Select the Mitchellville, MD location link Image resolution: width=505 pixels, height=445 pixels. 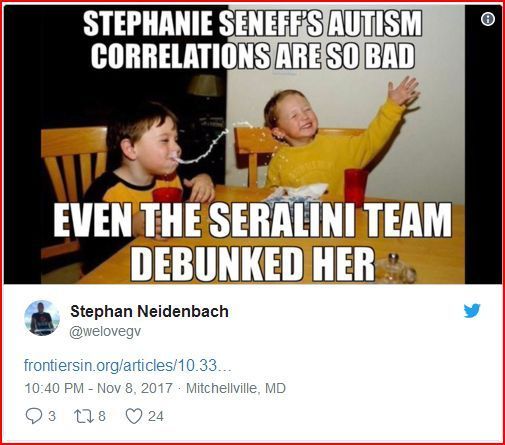click(236, 388)
